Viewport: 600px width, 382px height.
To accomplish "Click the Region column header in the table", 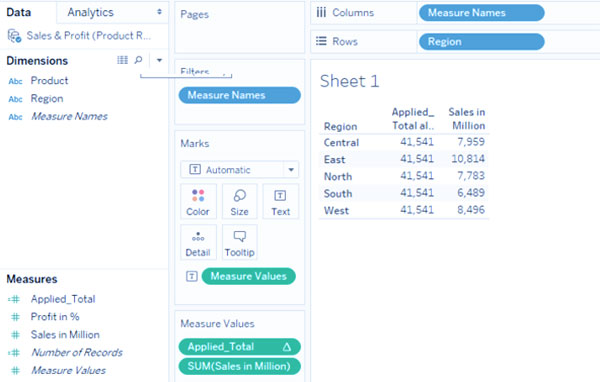I will point(340,126).
